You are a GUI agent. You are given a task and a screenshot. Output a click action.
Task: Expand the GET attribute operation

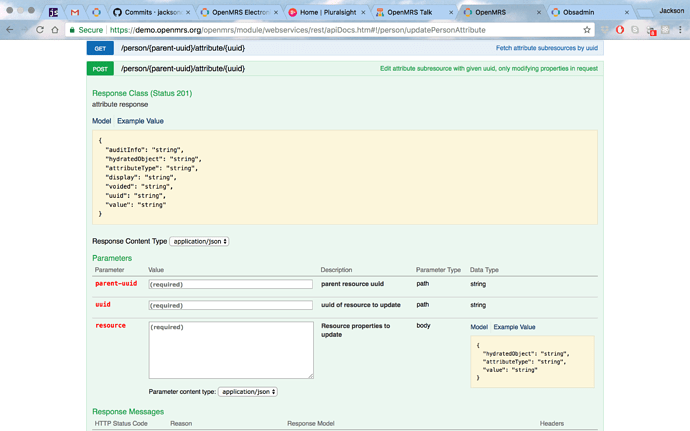coord(100,48)
